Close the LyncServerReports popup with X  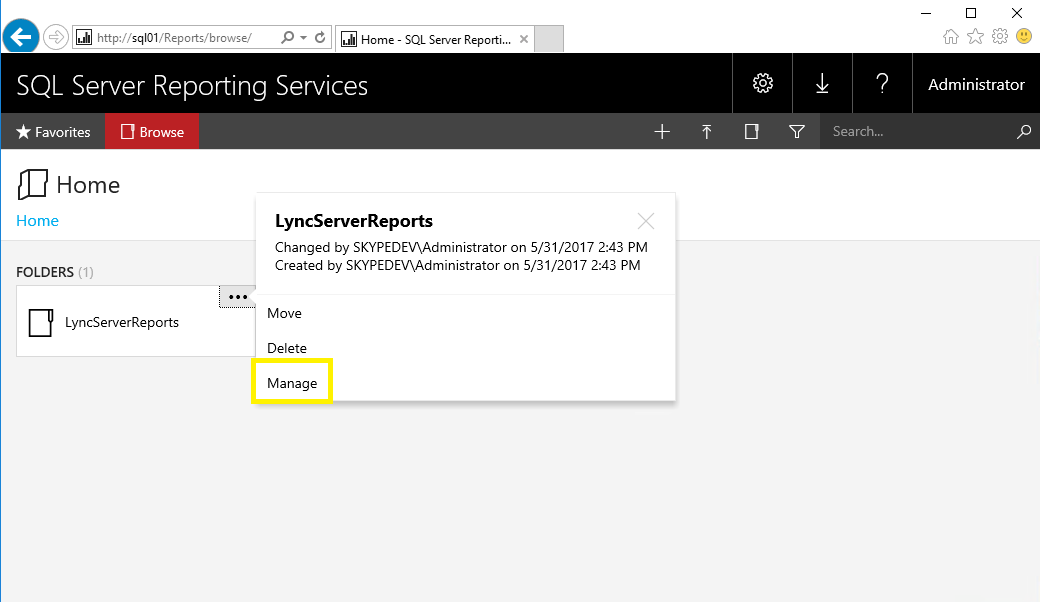646,221
